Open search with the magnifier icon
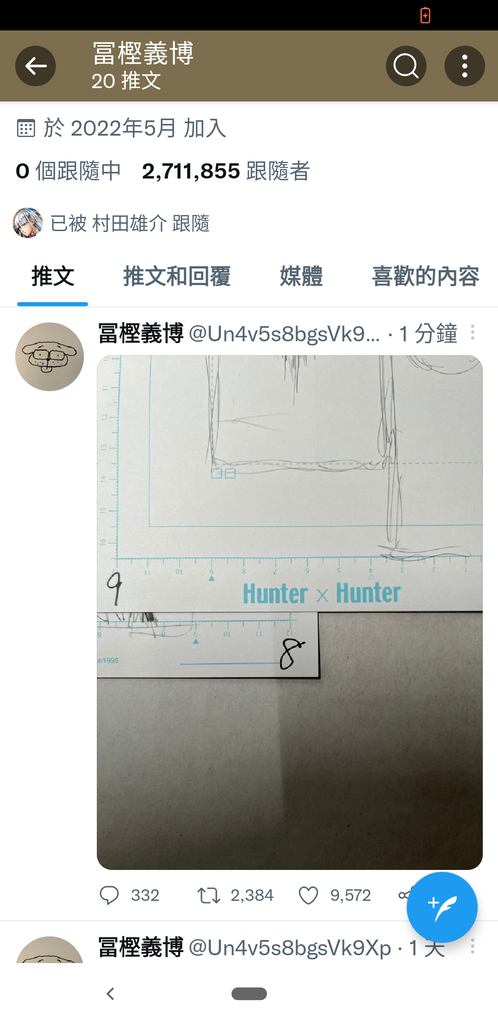 (x=406, y=66)
